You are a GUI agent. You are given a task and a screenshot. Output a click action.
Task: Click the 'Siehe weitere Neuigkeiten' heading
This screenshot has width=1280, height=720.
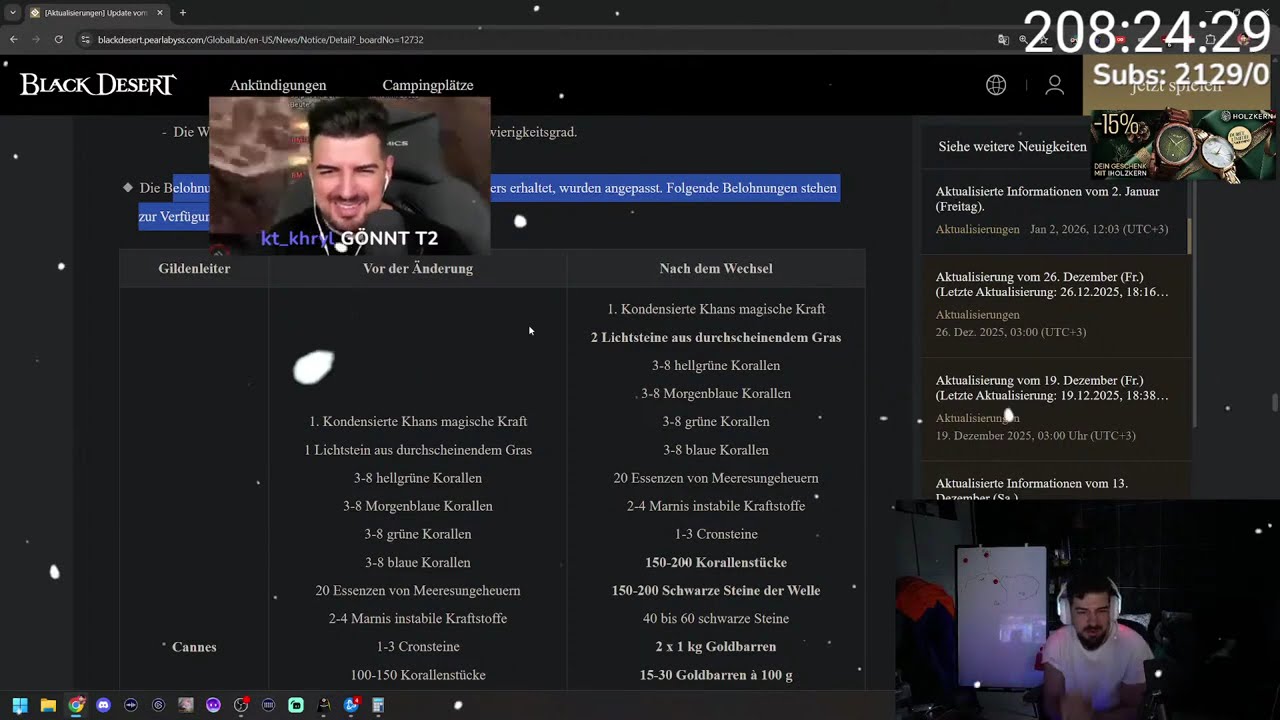point(1012,146)
